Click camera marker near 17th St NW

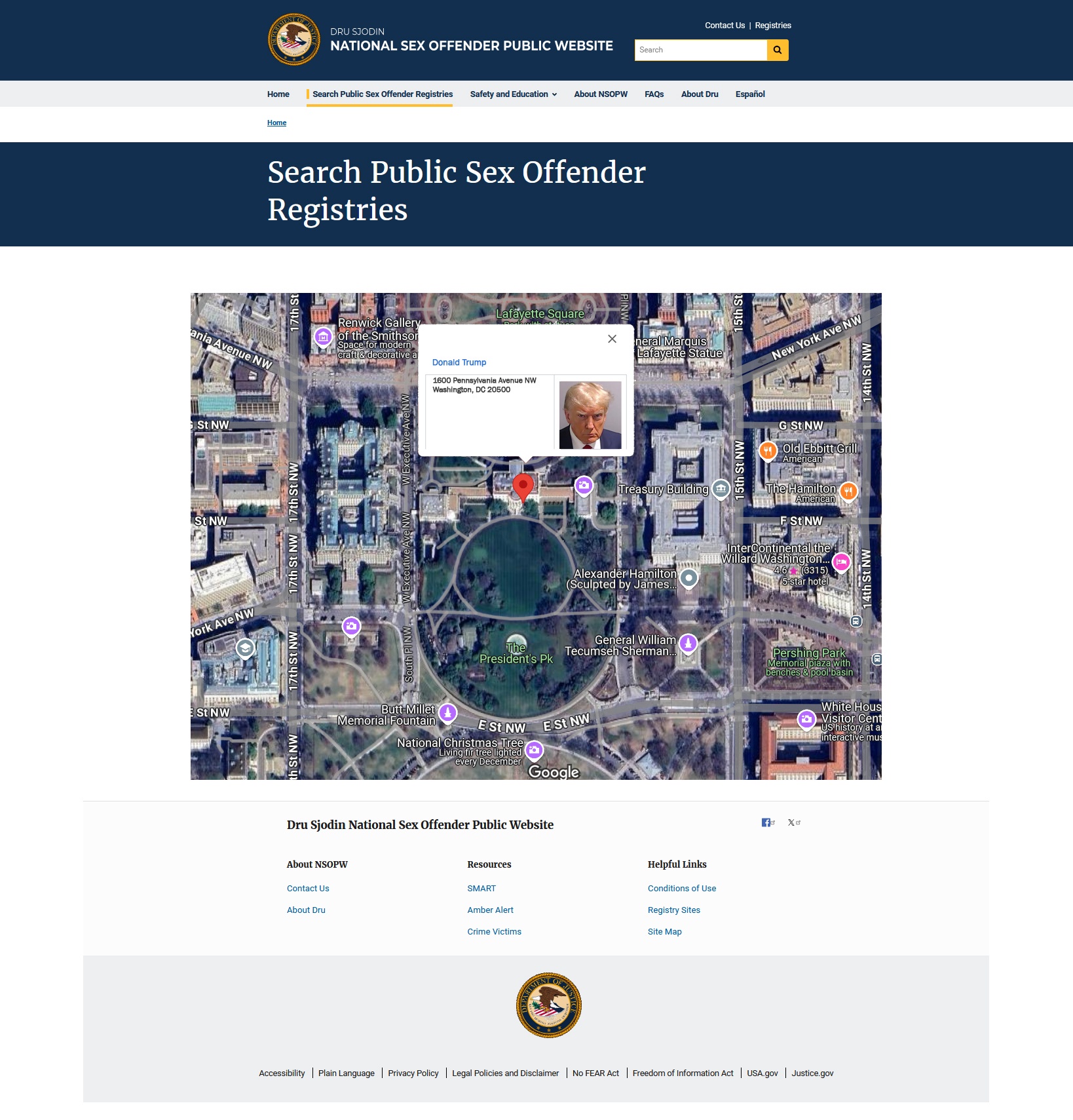[351, 627]
